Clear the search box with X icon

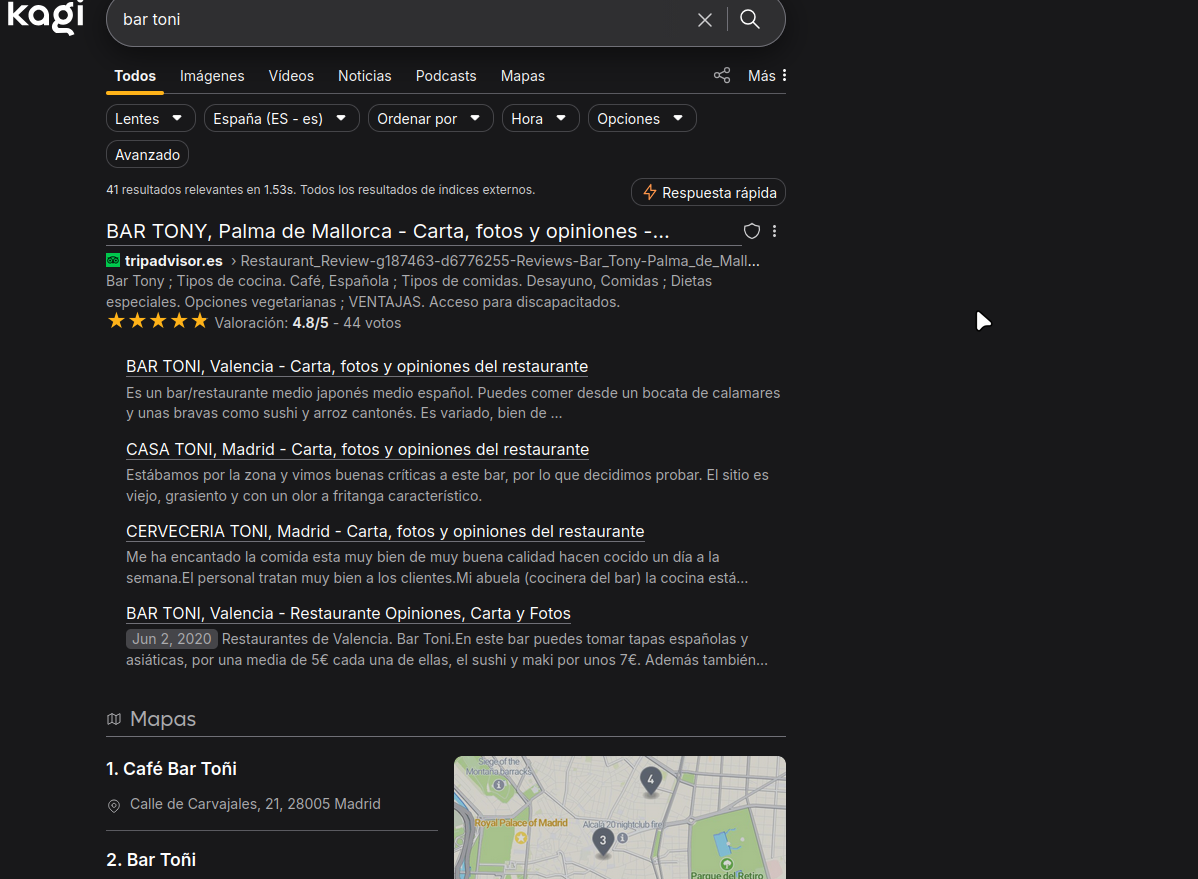[704, 20]
